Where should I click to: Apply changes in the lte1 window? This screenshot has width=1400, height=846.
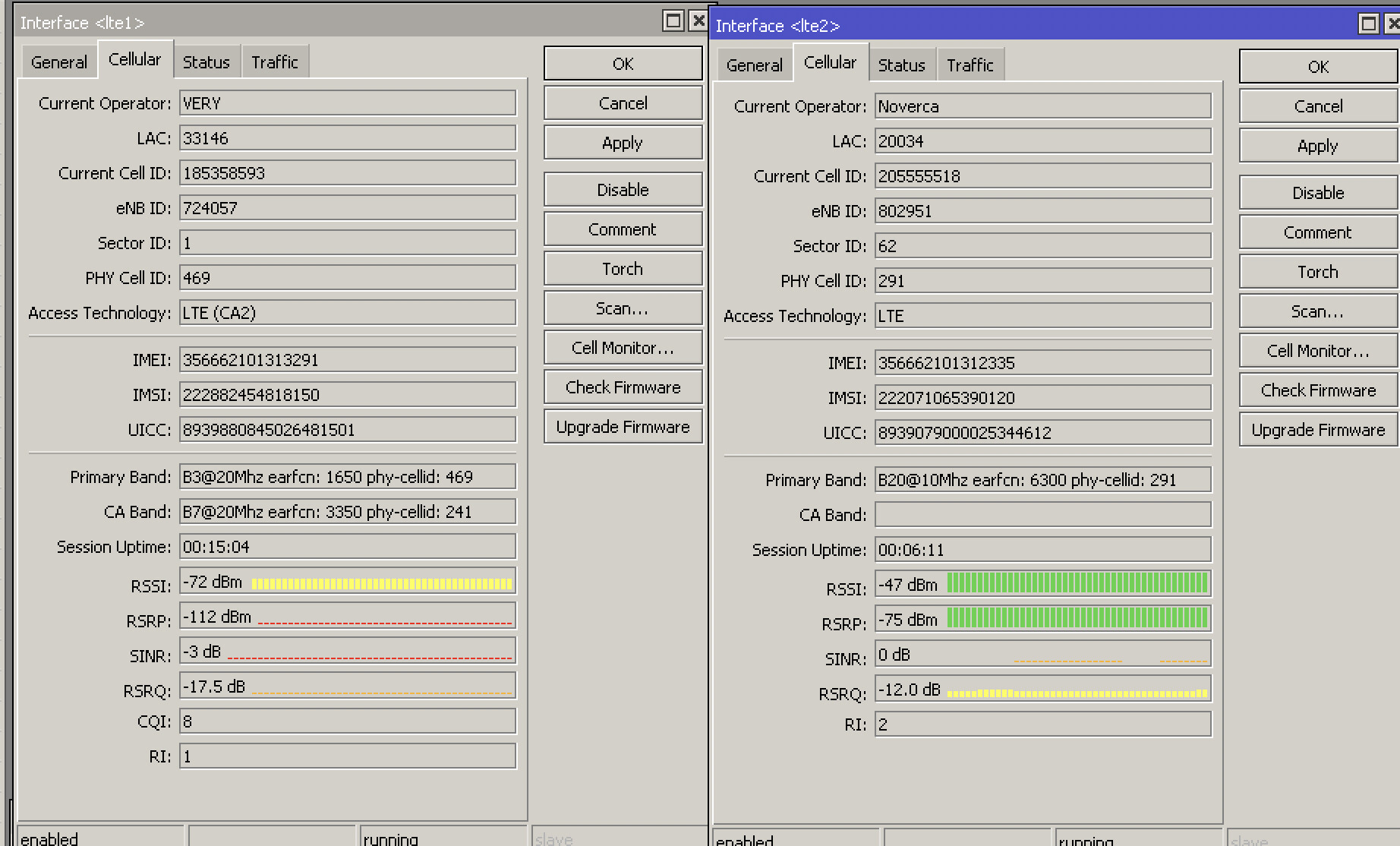click(x=622, y=142)
